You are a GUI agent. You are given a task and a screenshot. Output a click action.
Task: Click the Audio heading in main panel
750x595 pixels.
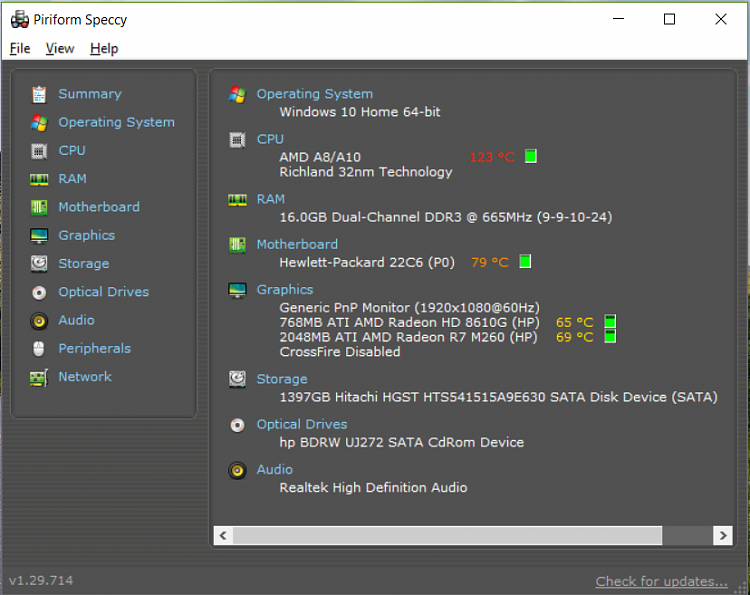point(275,470)
